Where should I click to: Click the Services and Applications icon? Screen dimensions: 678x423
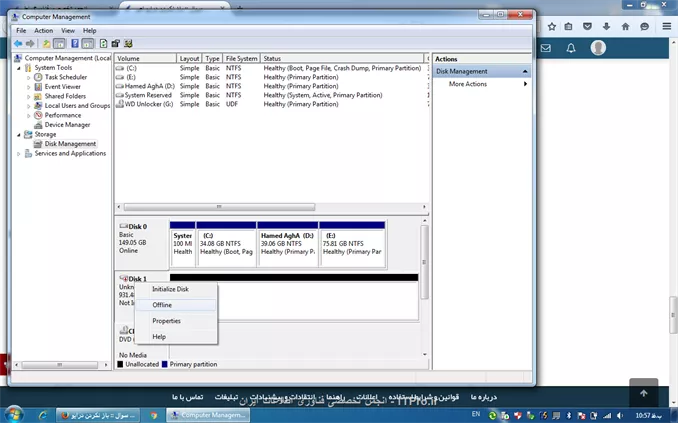(28, 154)
